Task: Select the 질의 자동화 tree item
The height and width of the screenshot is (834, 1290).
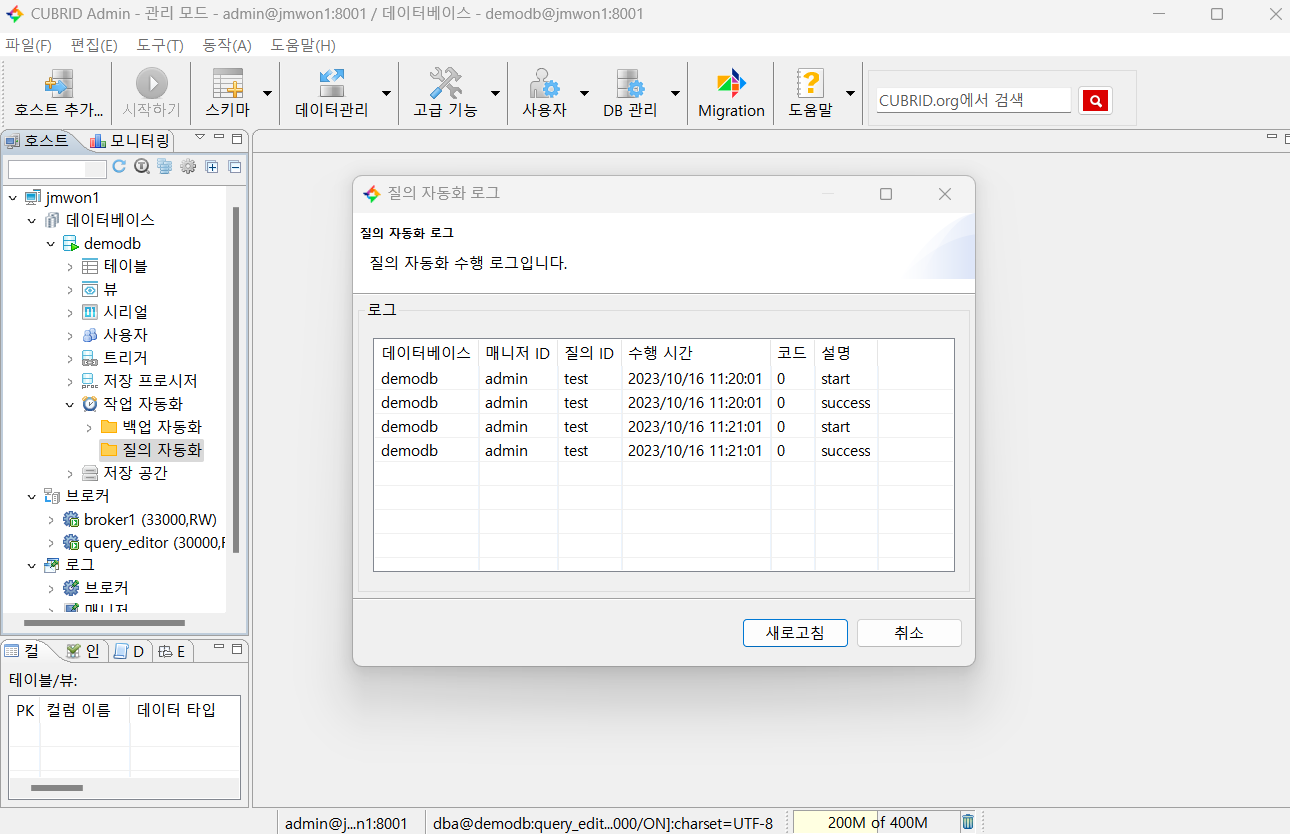Action: point(153,450)
